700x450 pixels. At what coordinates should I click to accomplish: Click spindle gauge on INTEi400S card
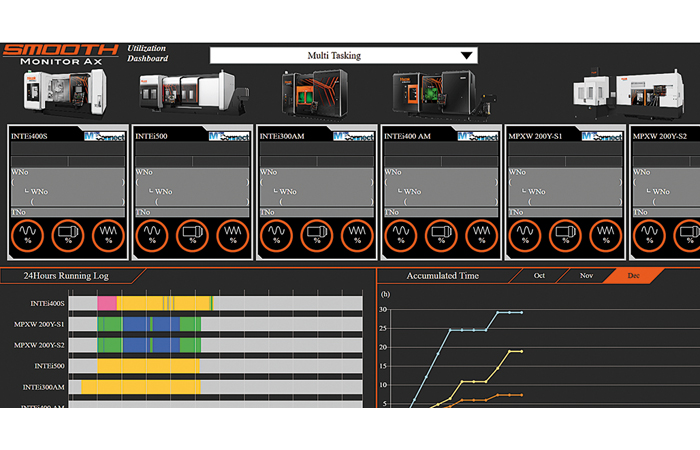68,235
